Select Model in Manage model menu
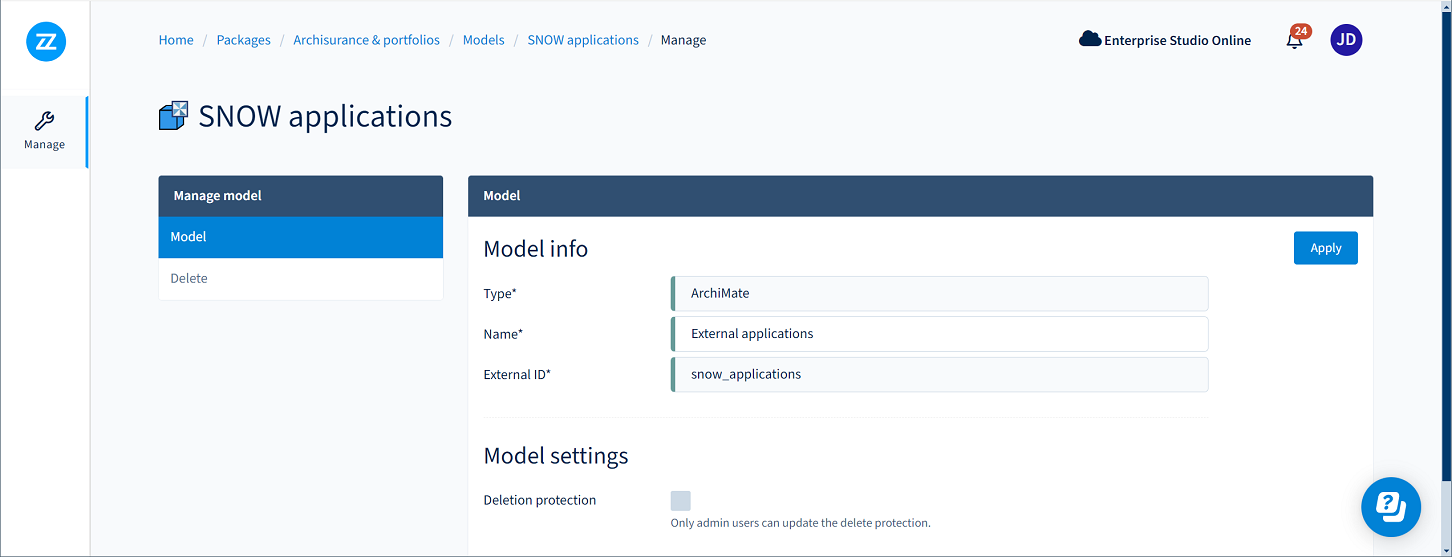 (x=300, y=237)
